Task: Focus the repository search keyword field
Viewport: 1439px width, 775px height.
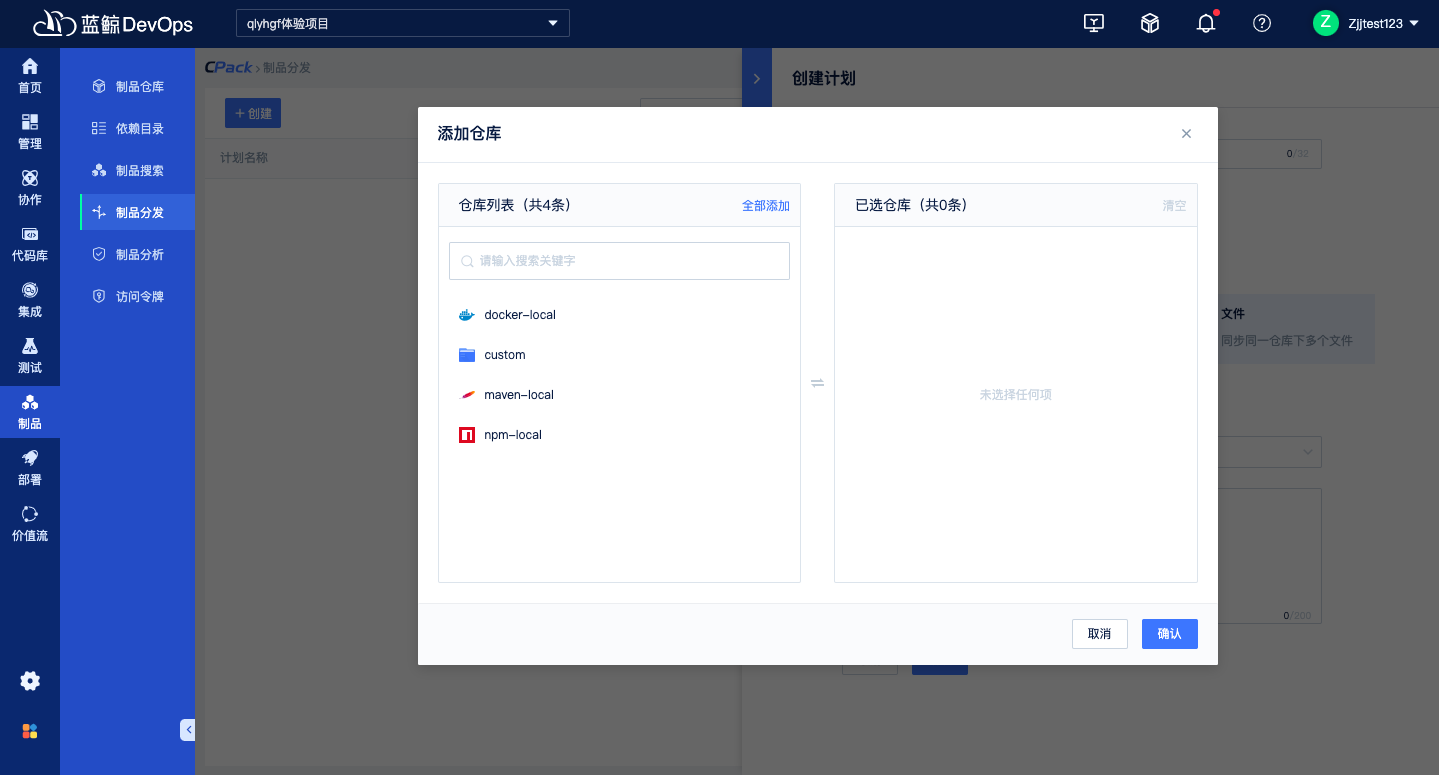Action: 619,261
